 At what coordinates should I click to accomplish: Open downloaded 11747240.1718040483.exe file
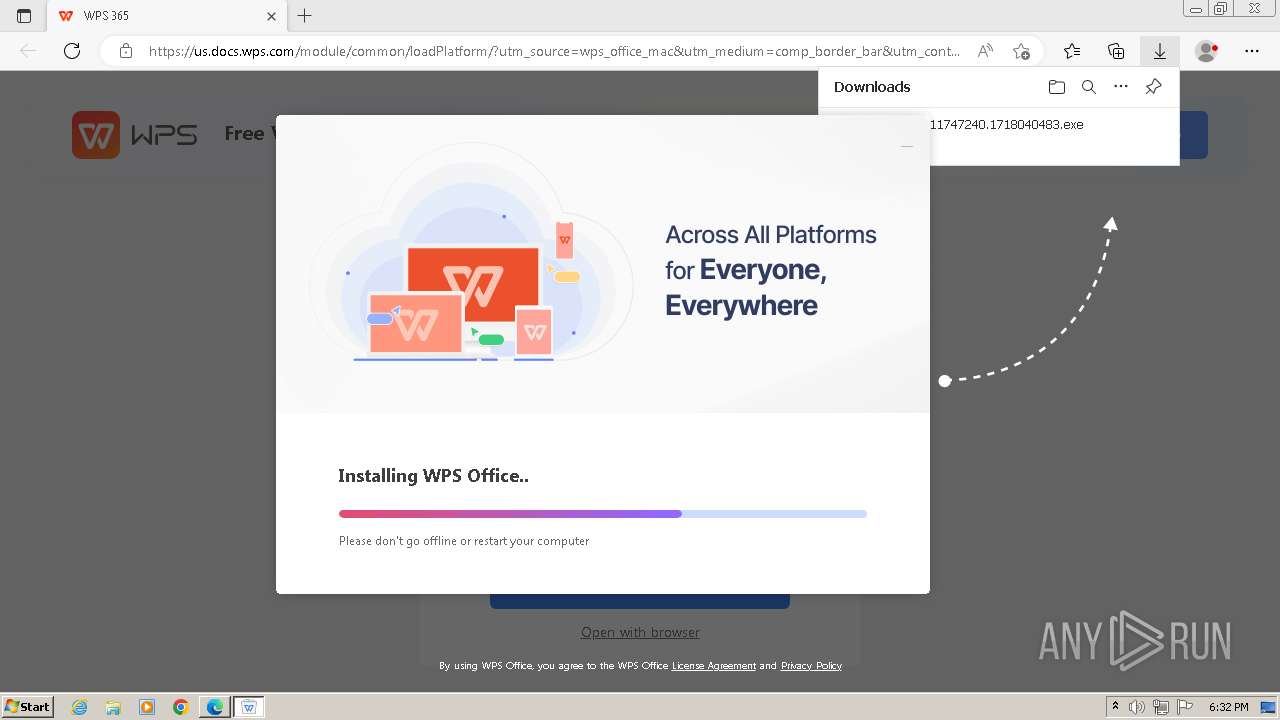pos(1006,125)
